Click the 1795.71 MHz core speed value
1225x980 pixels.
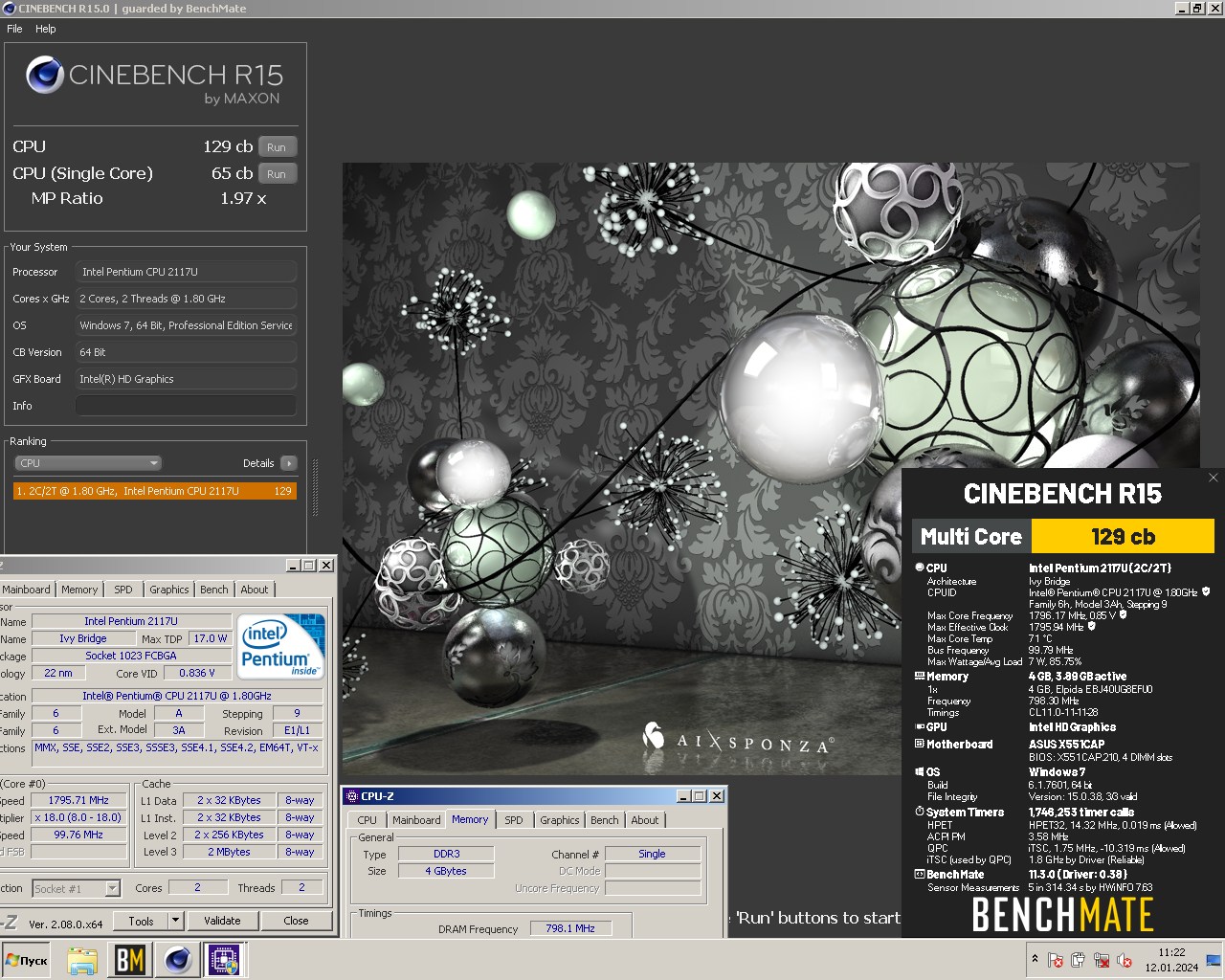pyautogui.click(x=79, y=800)
